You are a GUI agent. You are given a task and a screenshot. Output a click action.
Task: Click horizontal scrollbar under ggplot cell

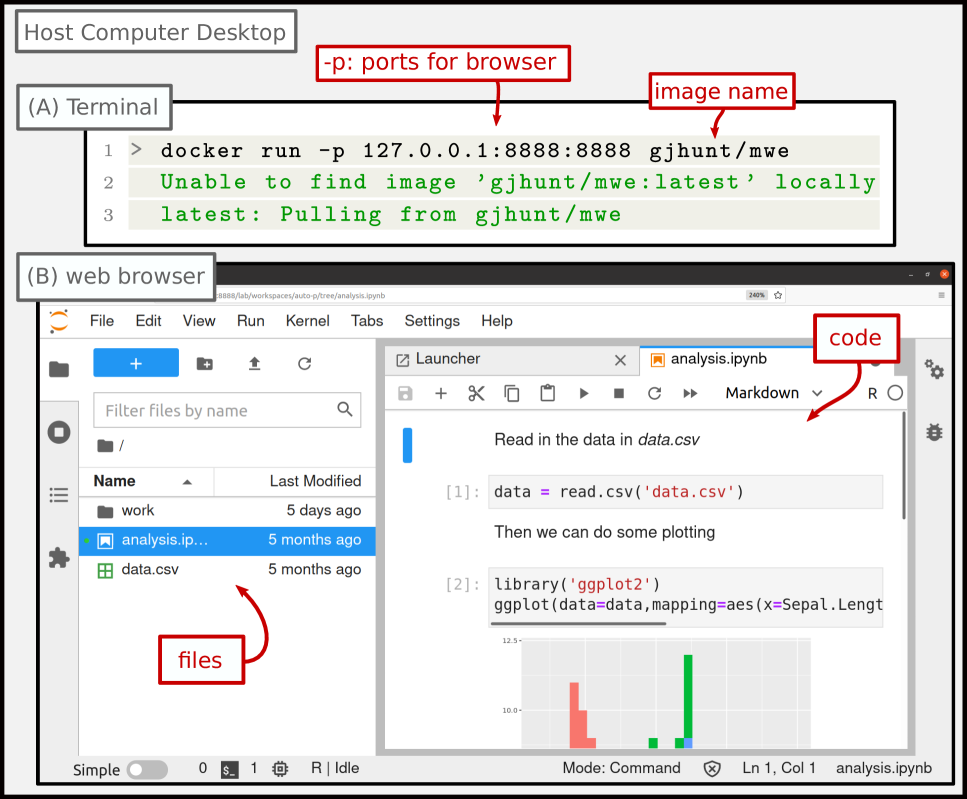578,624
